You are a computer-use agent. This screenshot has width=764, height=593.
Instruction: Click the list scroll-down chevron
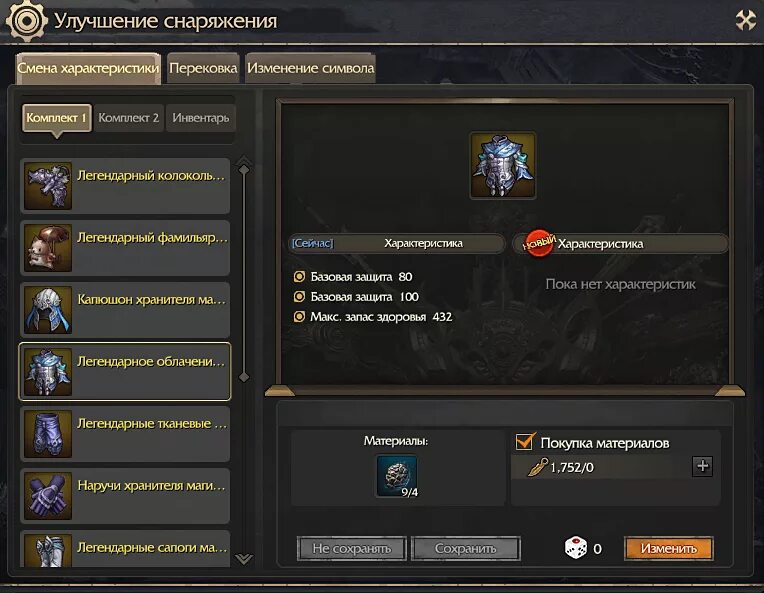244,558
